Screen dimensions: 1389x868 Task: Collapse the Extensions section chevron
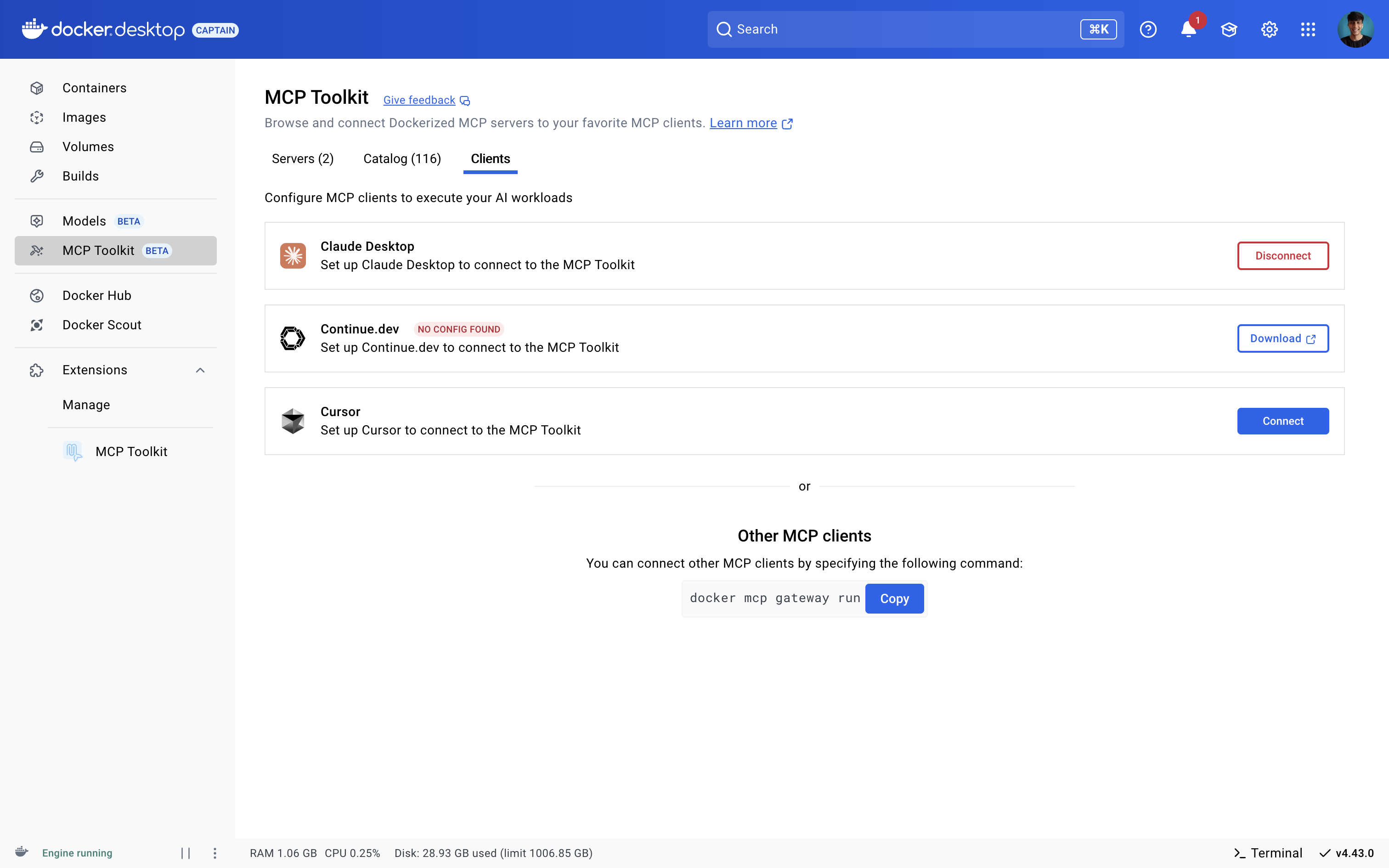click(200, 370)
